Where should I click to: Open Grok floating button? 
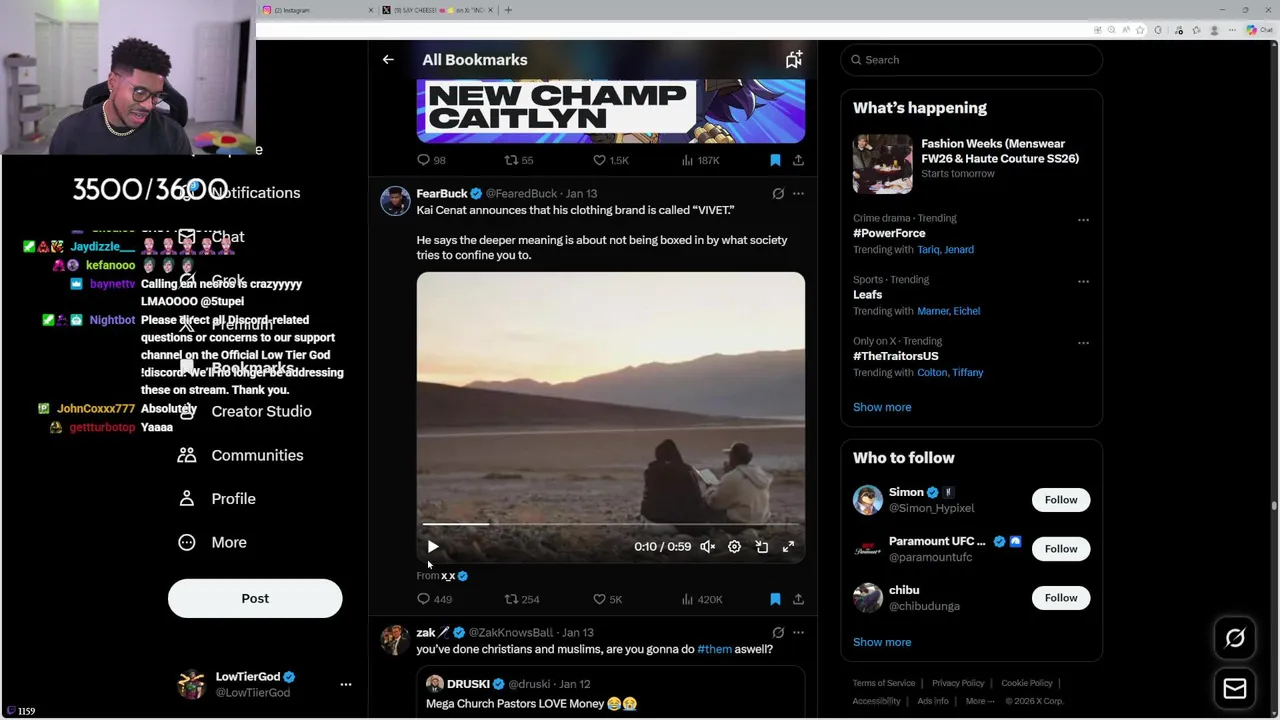point(1235,638)
